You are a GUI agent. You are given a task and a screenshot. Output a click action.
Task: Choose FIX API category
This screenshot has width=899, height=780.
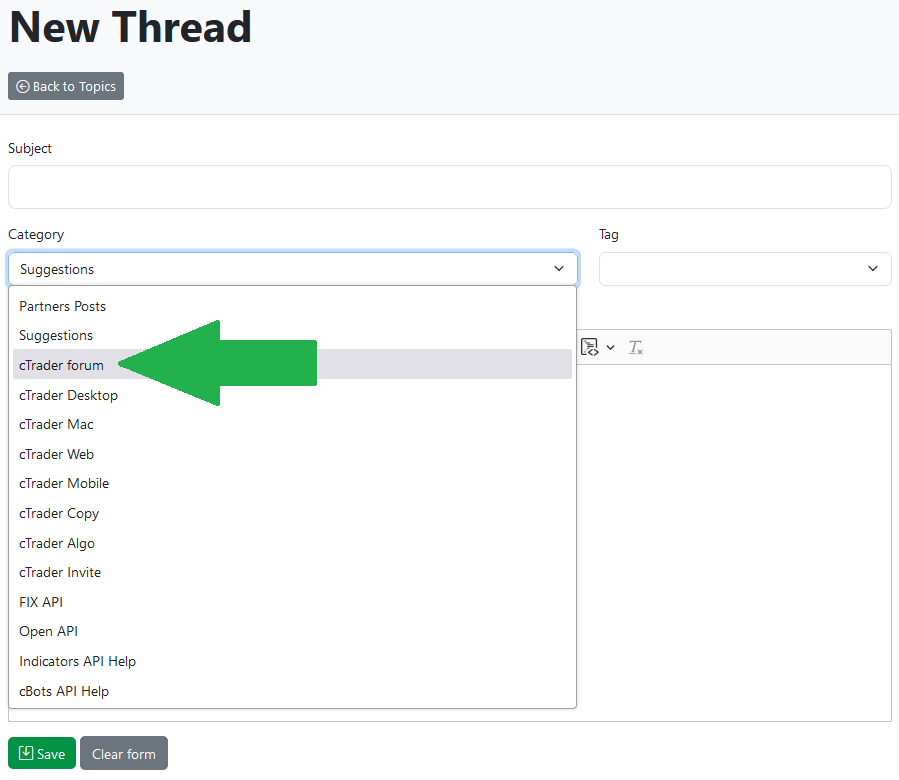tap(292, 602)
